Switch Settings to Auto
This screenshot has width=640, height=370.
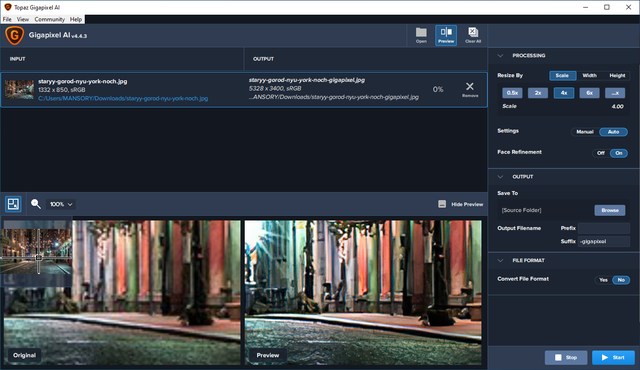pos(613,132)
